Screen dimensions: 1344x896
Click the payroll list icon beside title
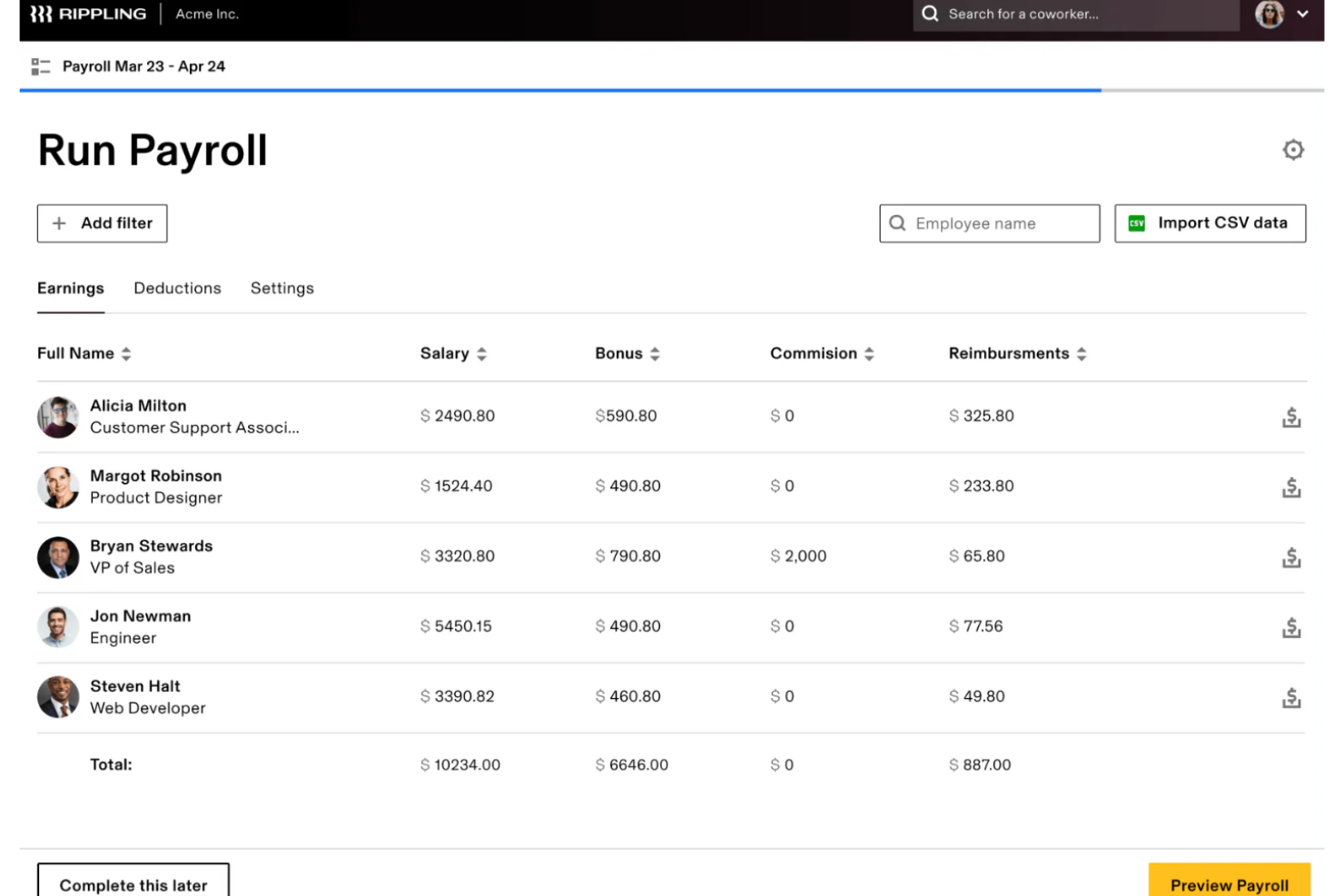click(41, 66)
